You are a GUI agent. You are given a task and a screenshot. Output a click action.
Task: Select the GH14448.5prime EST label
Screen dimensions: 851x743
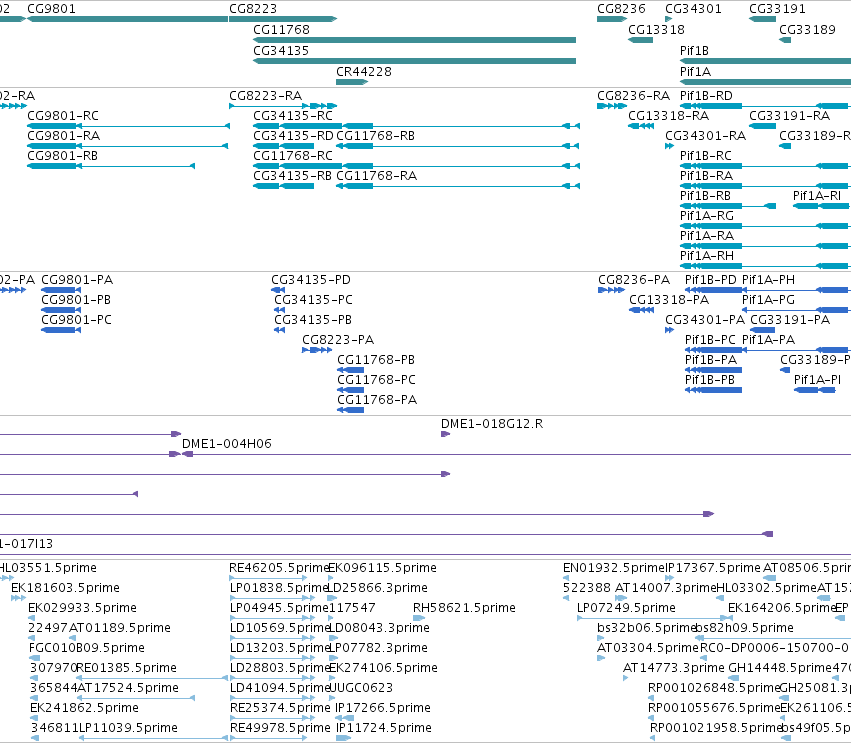(x=780, y=669)
